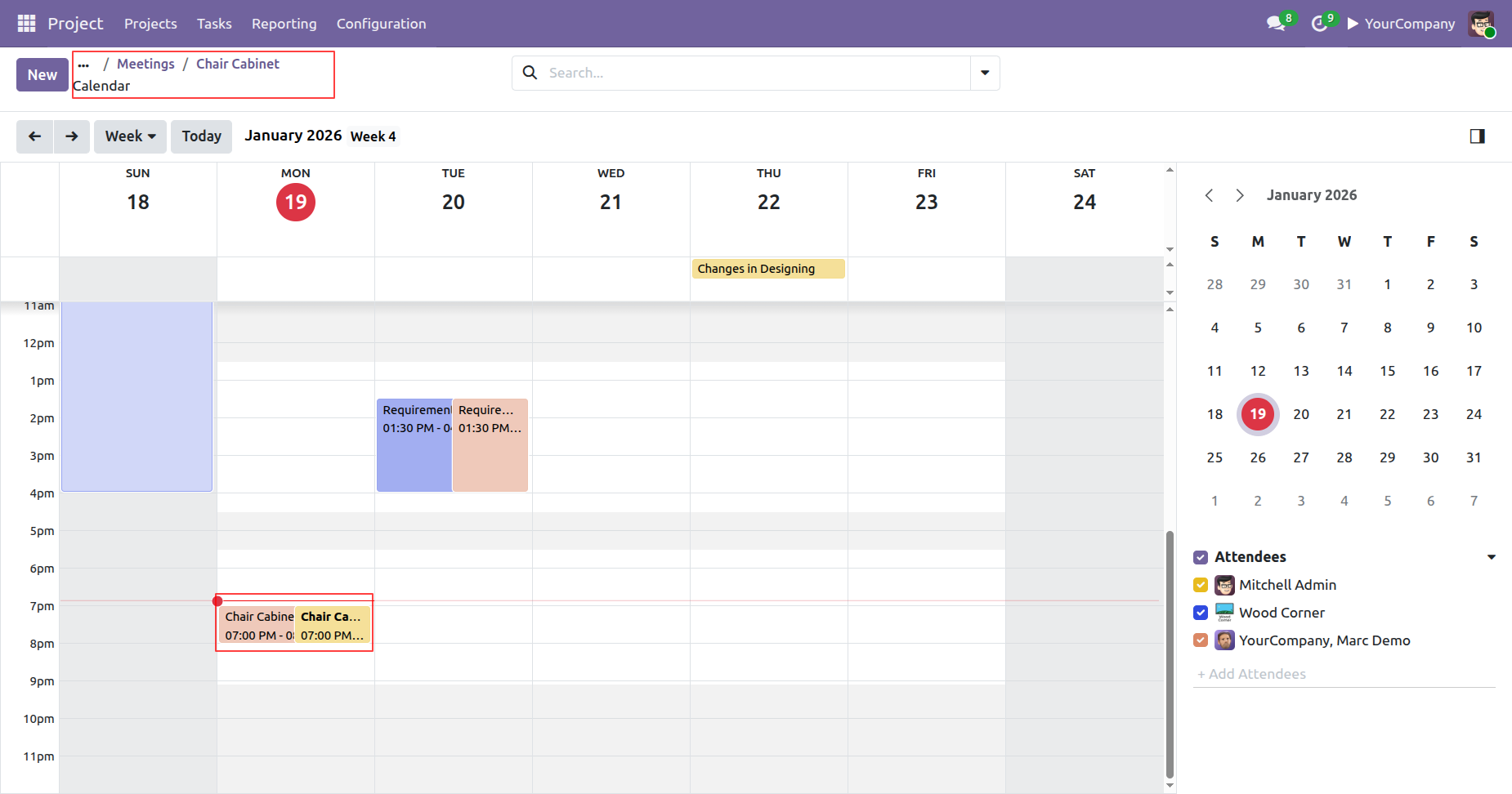Click the user avatar in navbar
1512x794 pixels.
click(x=1481, y=24)
